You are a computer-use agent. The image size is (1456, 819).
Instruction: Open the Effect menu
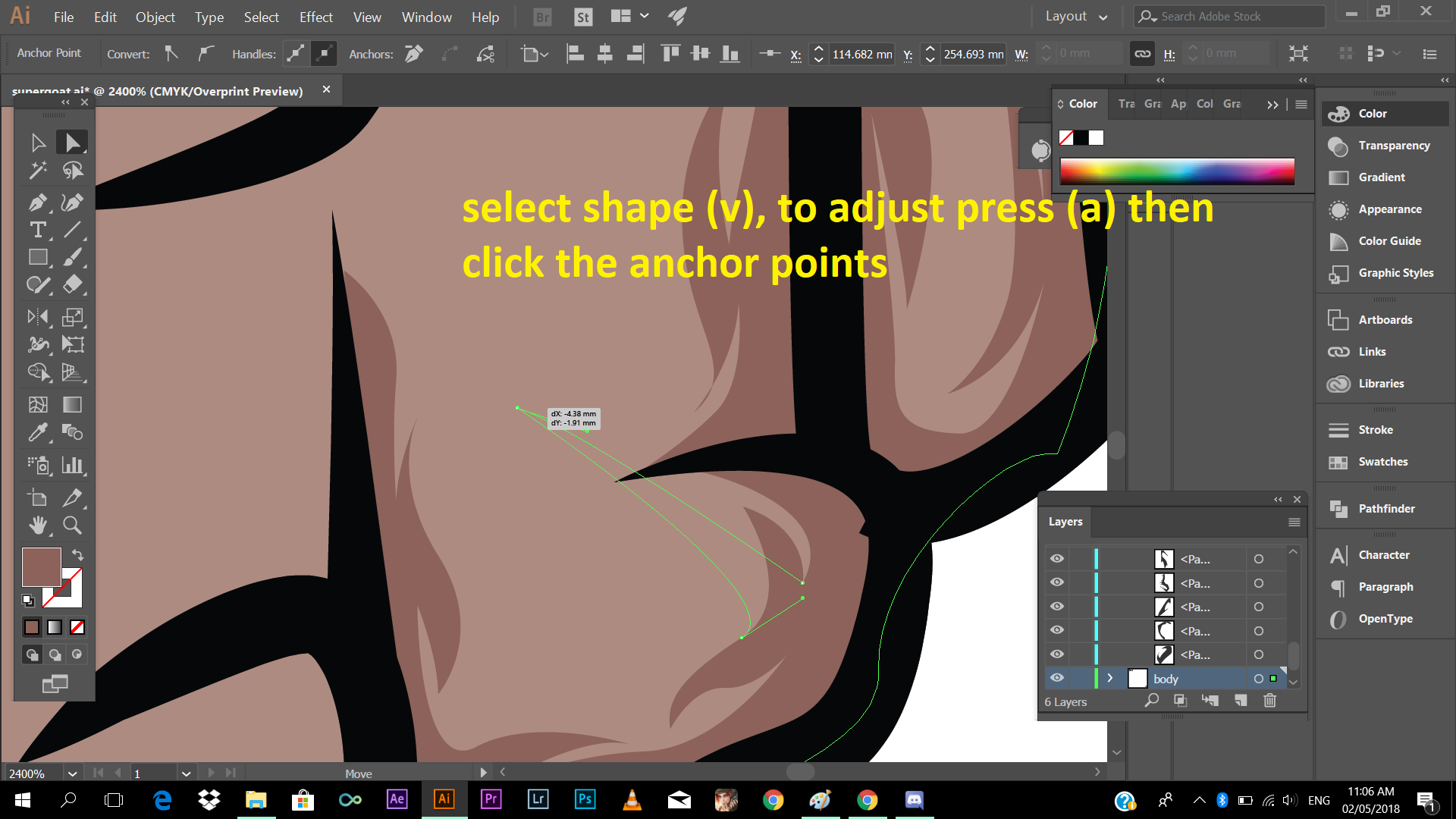315,17
